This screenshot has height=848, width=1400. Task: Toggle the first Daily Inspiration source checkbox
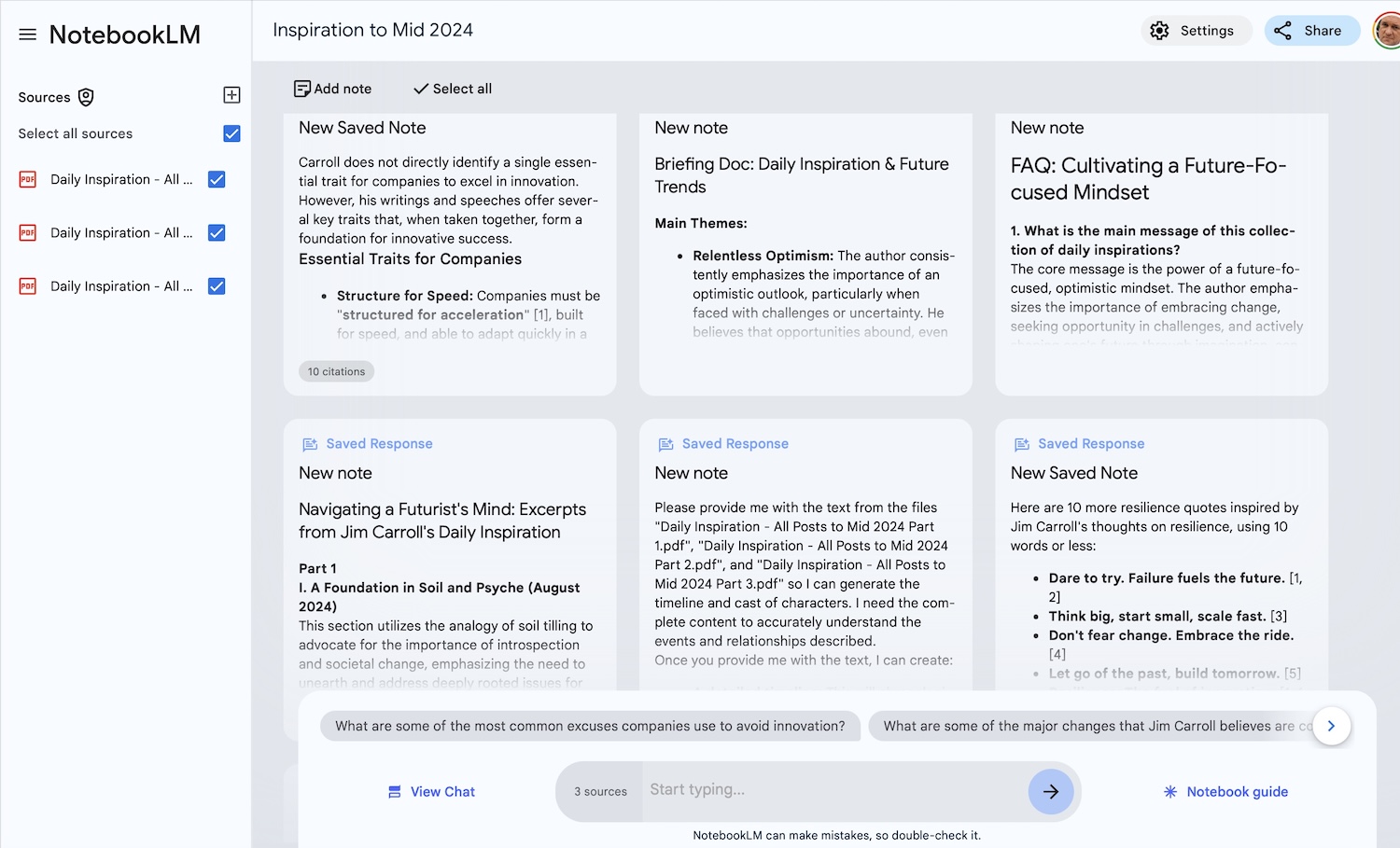click(x=217, y=179)
